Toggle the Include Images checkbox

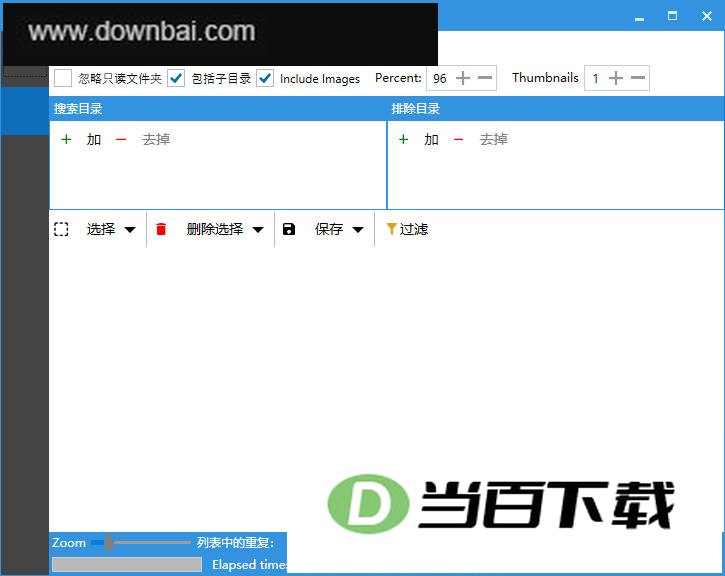pyautogui.click(x=265, y=78)
